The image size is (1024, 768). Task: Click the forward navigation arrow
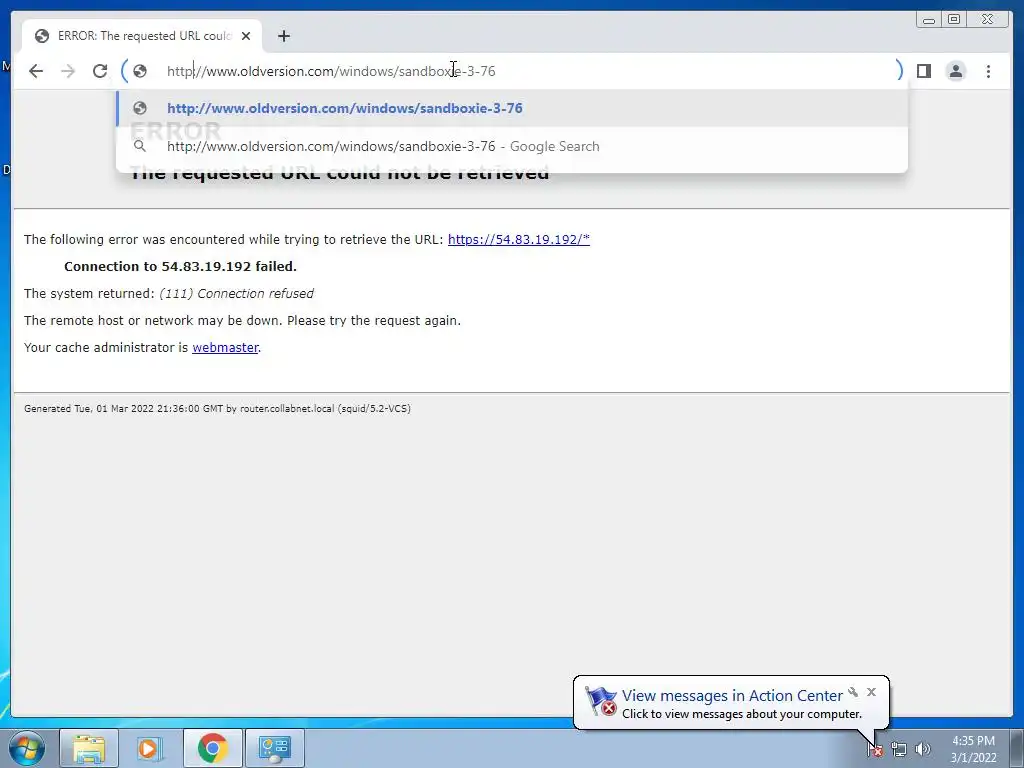coord(68,71)
